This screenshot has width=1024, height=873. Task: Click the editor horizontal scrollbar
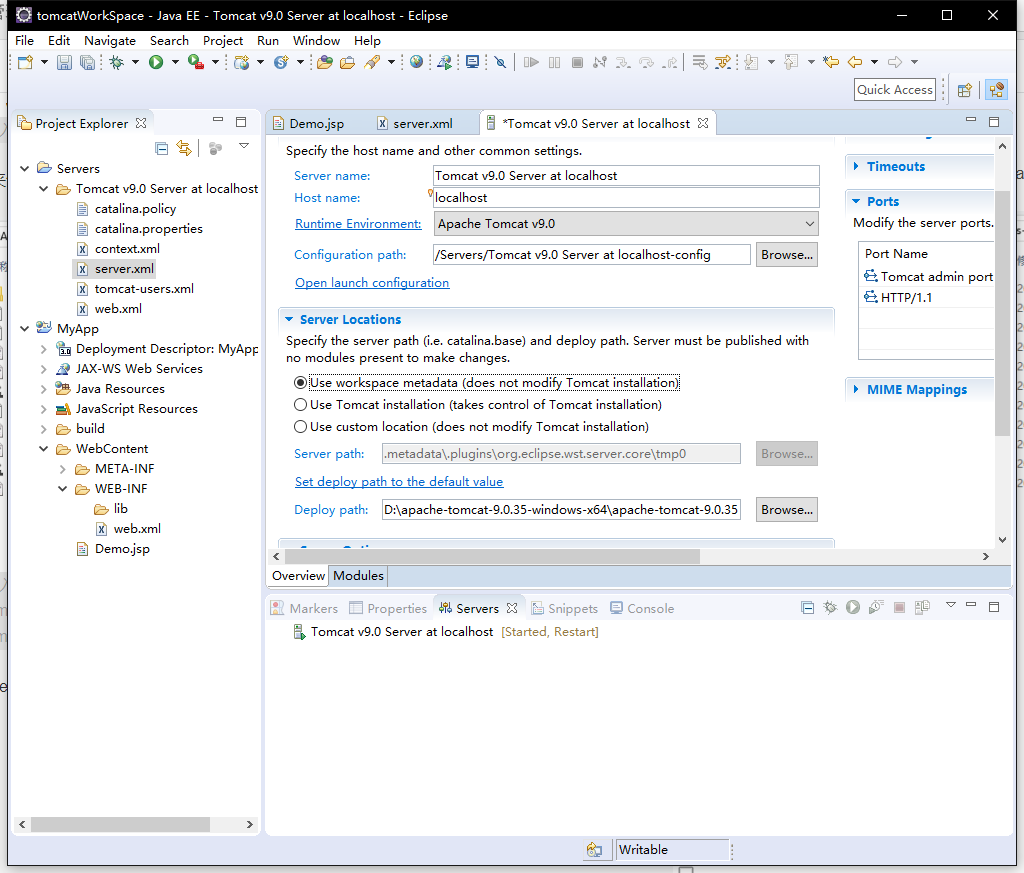pos(492,556)
